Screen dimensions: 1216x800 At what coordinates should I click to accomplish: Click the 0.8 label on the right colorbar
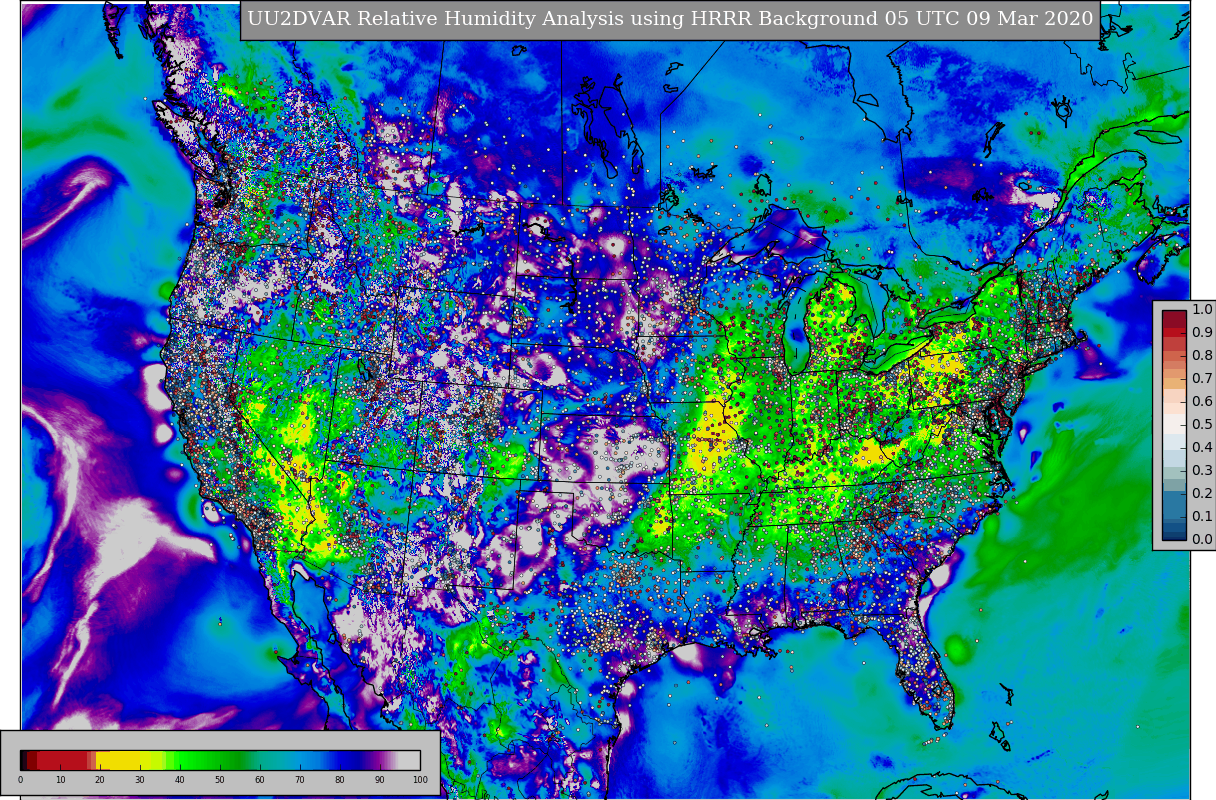click(x=1202, y=356)
